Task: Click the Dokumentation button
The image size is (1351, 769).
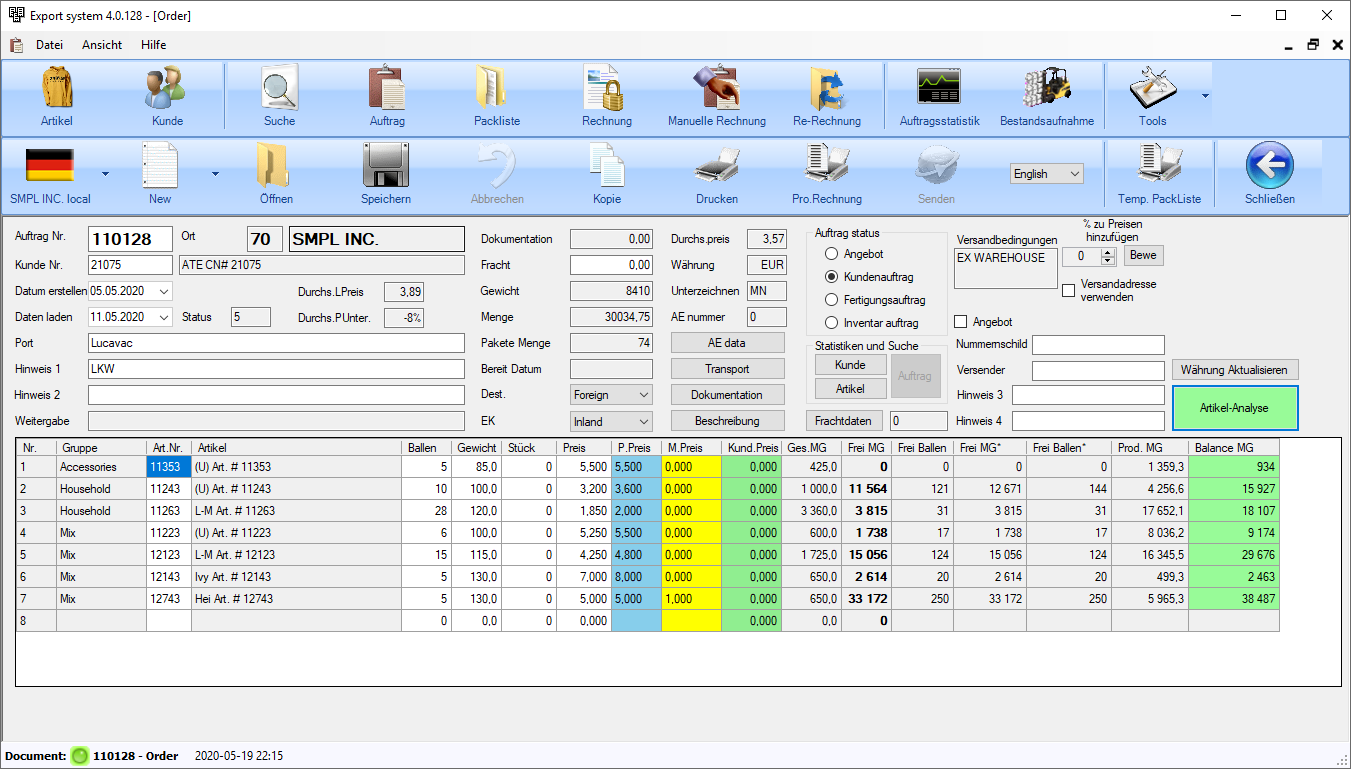Action: click(x=726, y=394)
